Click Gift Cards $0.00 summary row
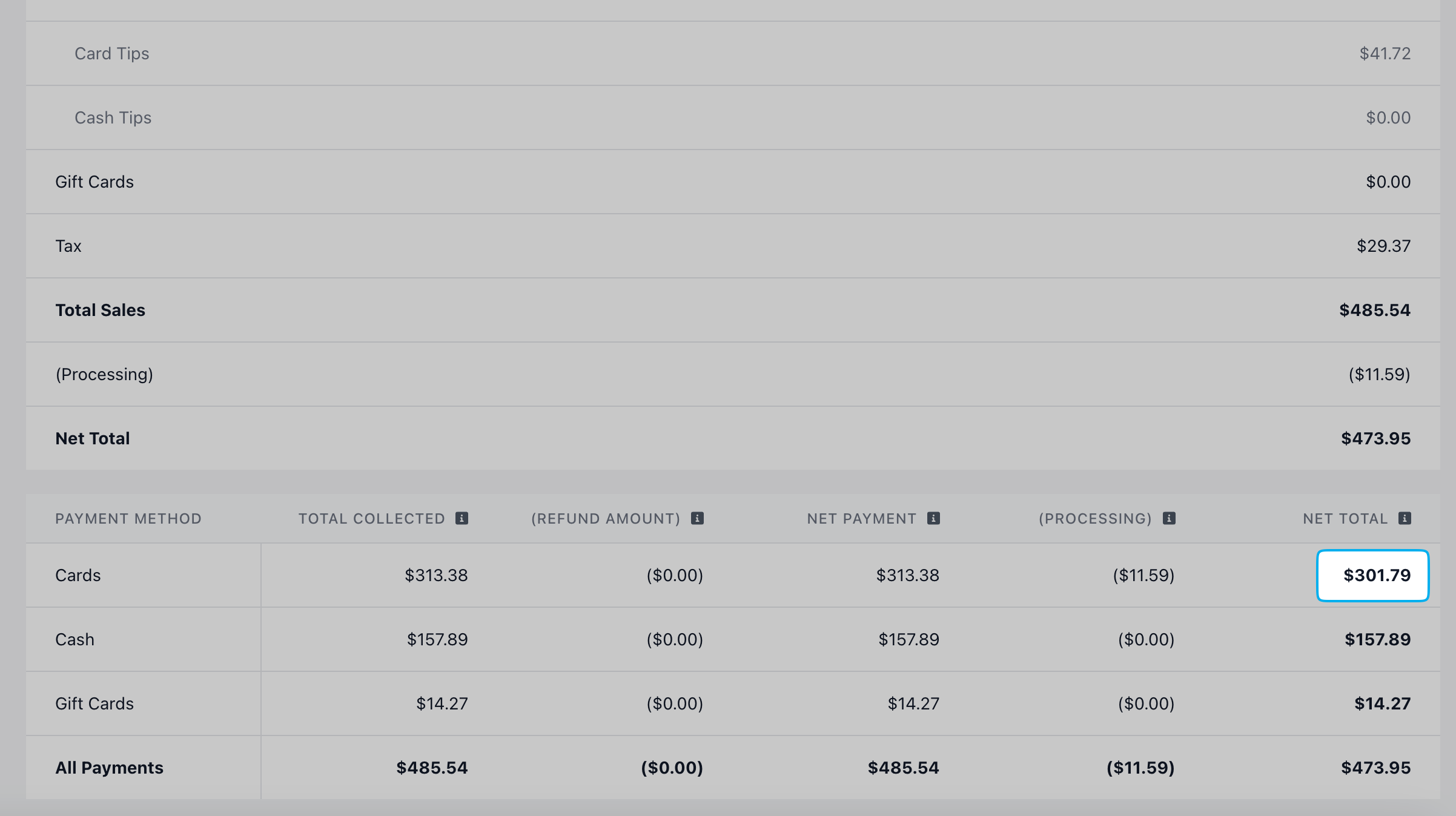Image resolution: width=1456 pixels, height=816 pixels. click(x=733, y=182)
